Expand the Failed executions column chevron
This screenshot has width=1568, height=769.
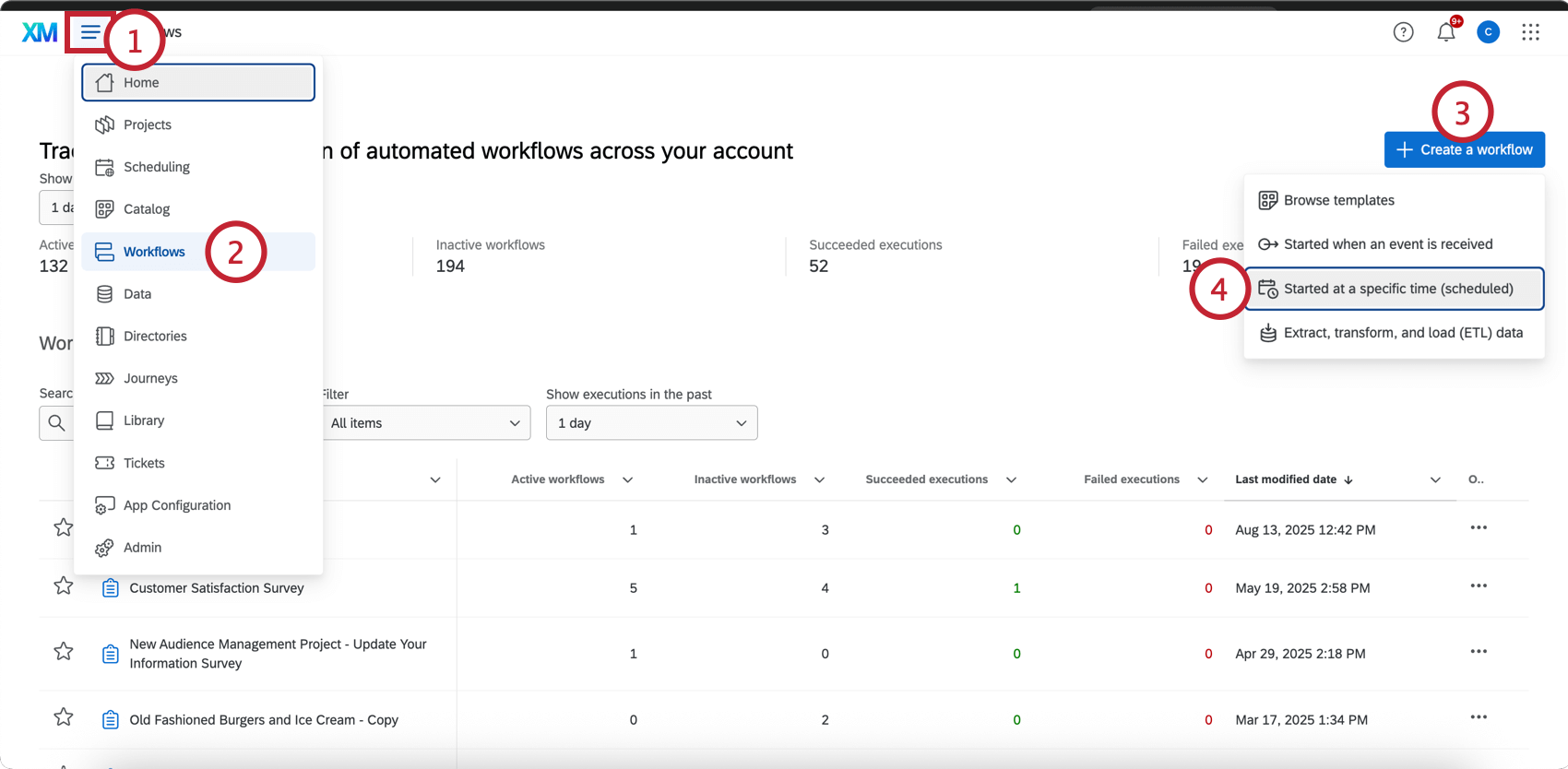coord(1202,479)
